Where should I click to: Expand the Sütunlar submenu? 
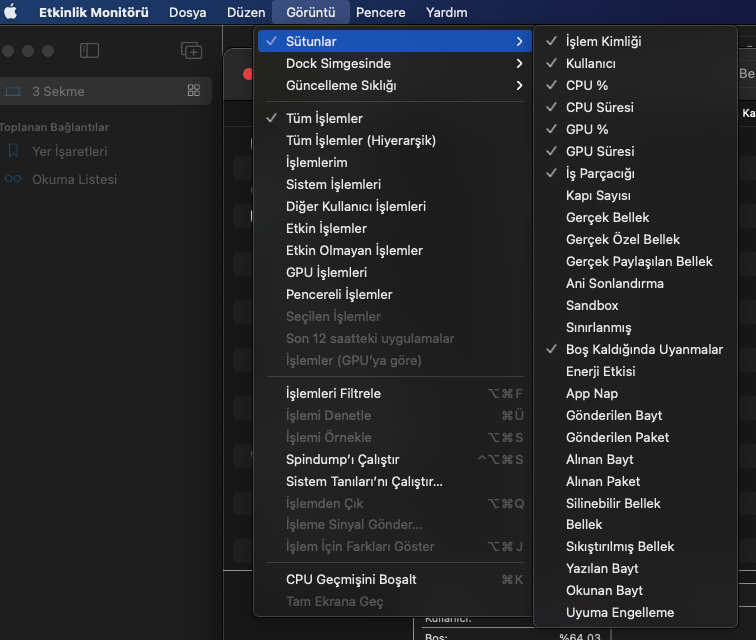point(395,41)
